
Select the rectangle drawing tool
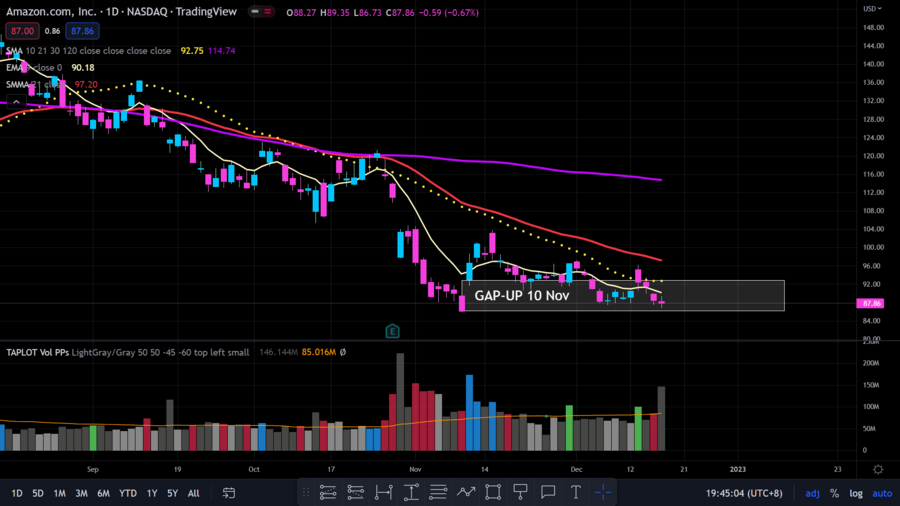click(x=493, y=492)
